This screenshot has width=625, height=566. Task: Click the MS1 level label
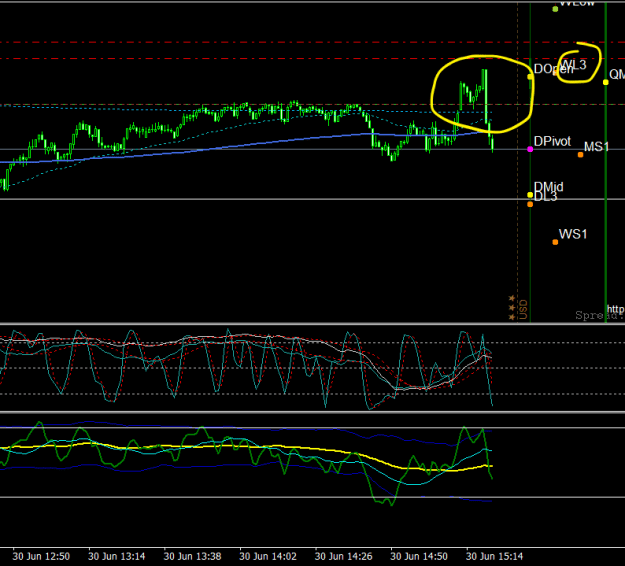[596, 147]
